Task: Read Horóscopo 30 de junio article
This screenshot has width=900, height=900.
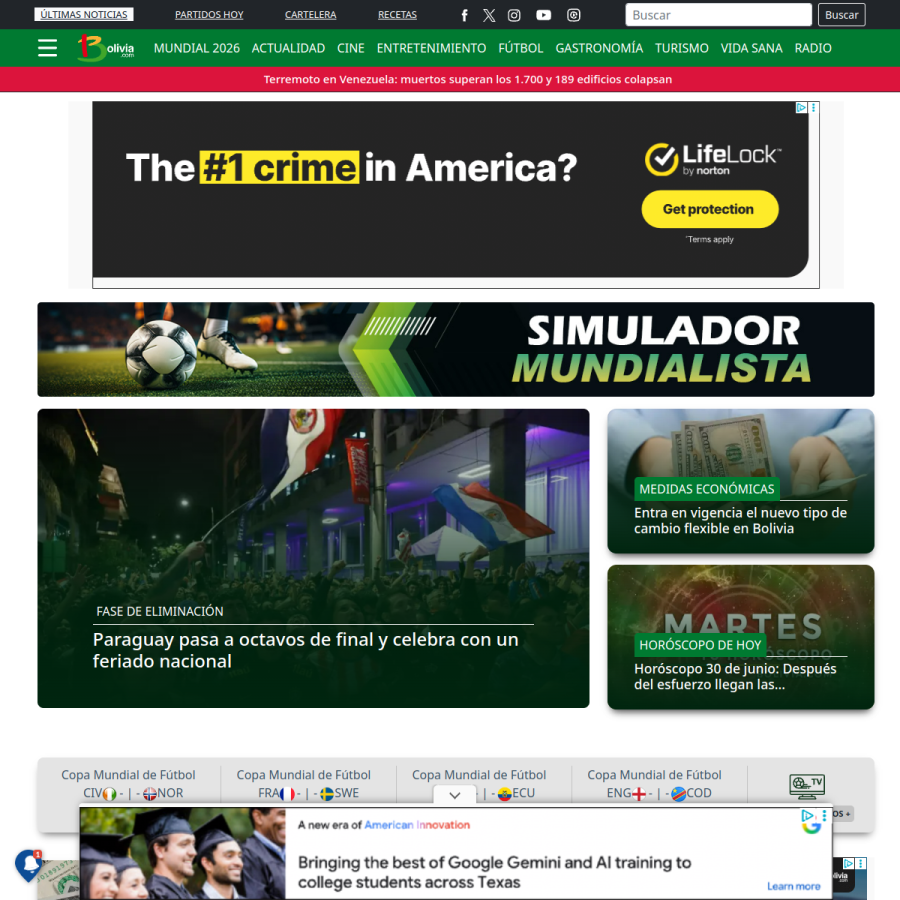Action: click(735, 677)
